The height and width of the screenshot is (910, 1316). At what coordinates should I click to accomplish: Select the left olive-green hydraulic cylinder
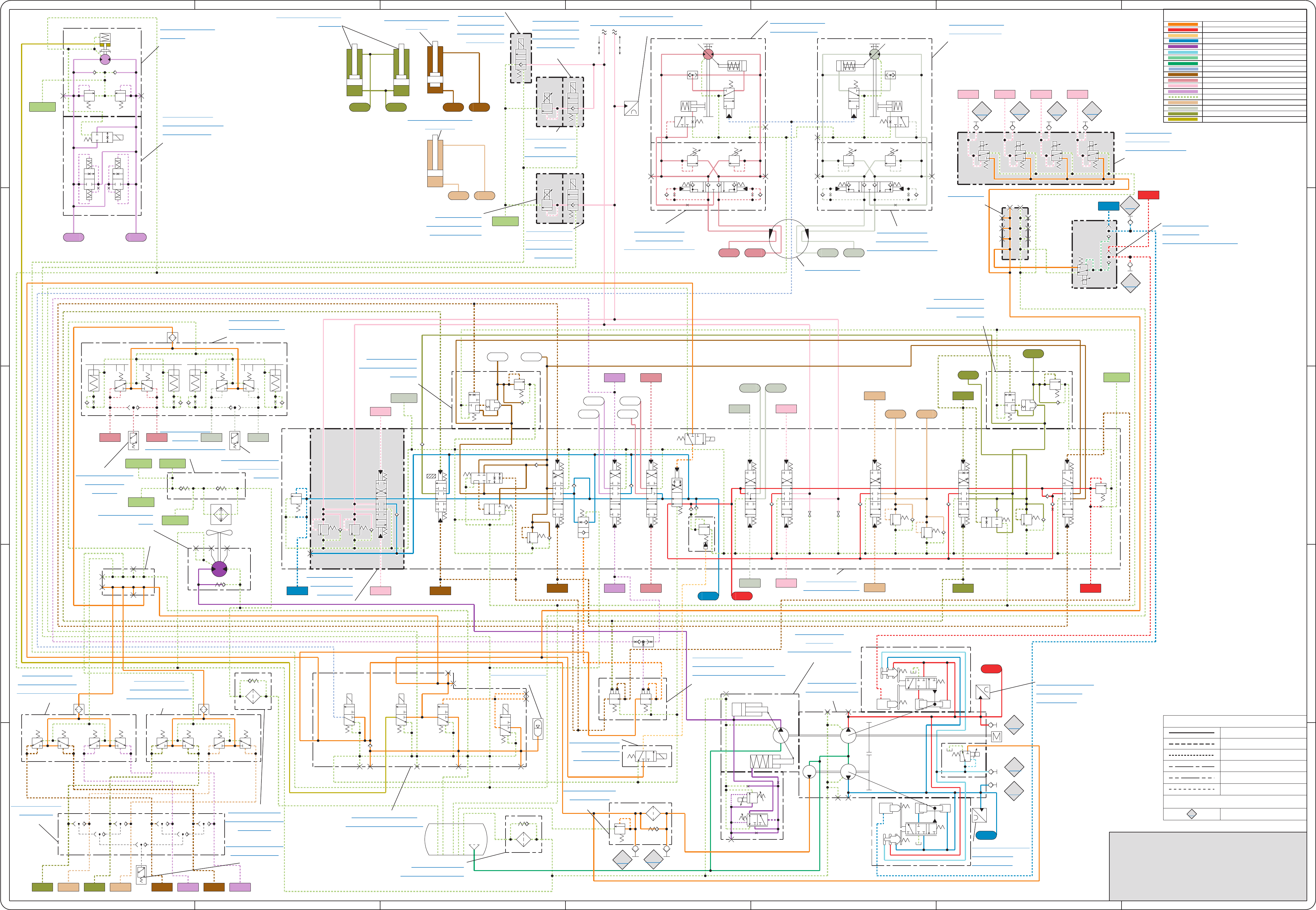355,70
